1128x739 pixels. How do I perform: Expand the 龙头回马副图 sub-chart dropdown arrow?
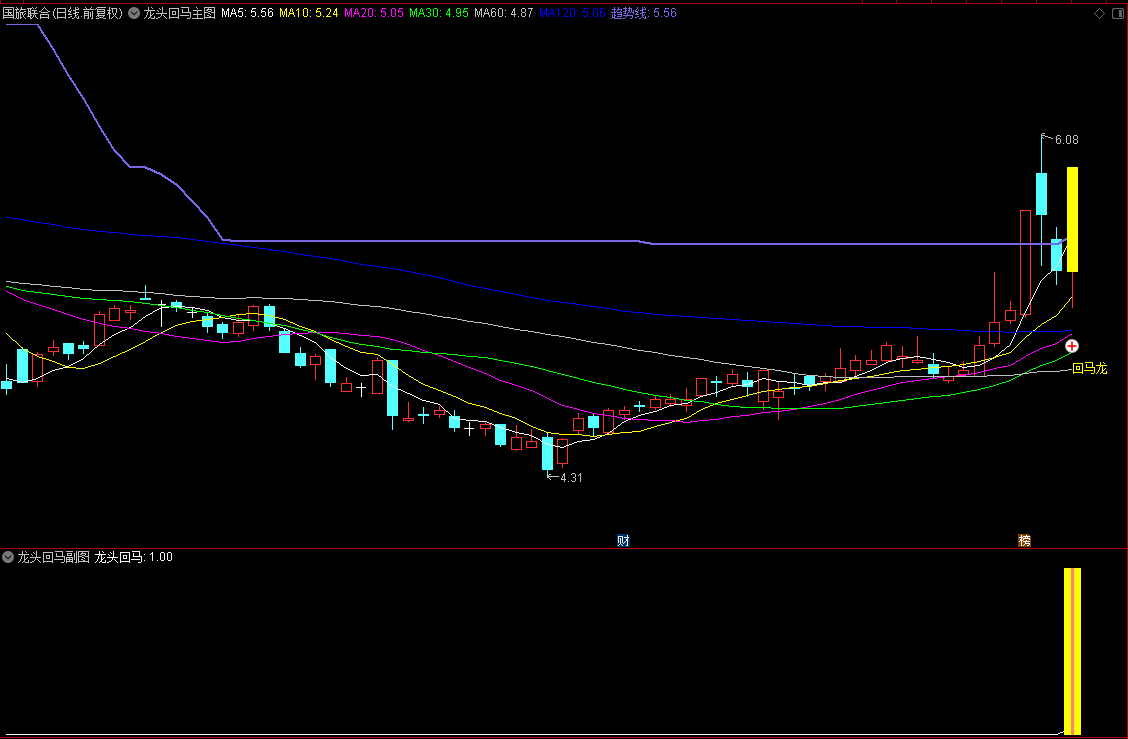tap(8, 557)
